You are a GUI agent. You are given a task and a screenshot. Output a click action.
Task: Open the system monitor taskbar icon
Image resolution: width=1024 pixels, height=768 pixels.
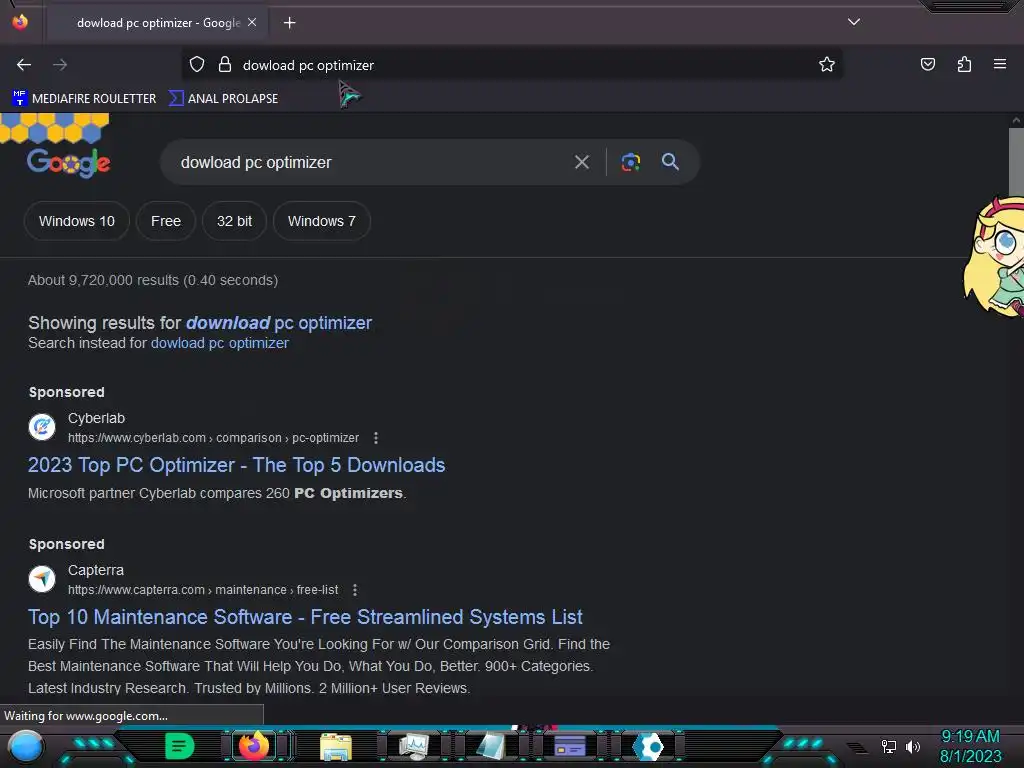[414, 746]
